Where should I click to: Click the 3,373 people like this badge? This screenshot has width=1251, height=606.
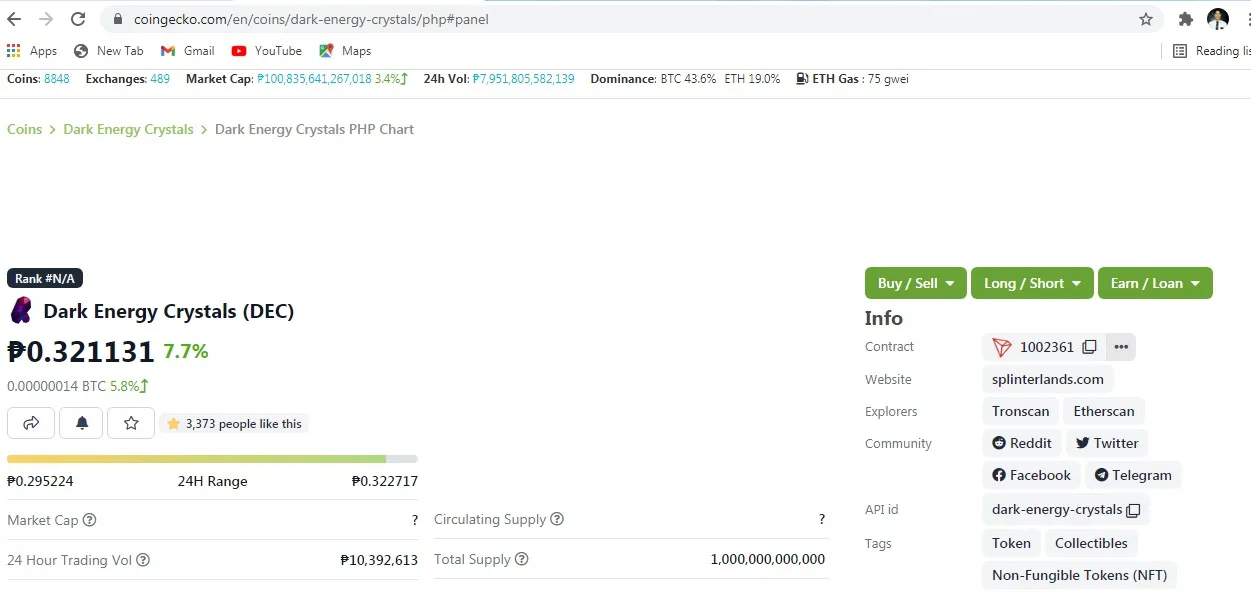234,424
